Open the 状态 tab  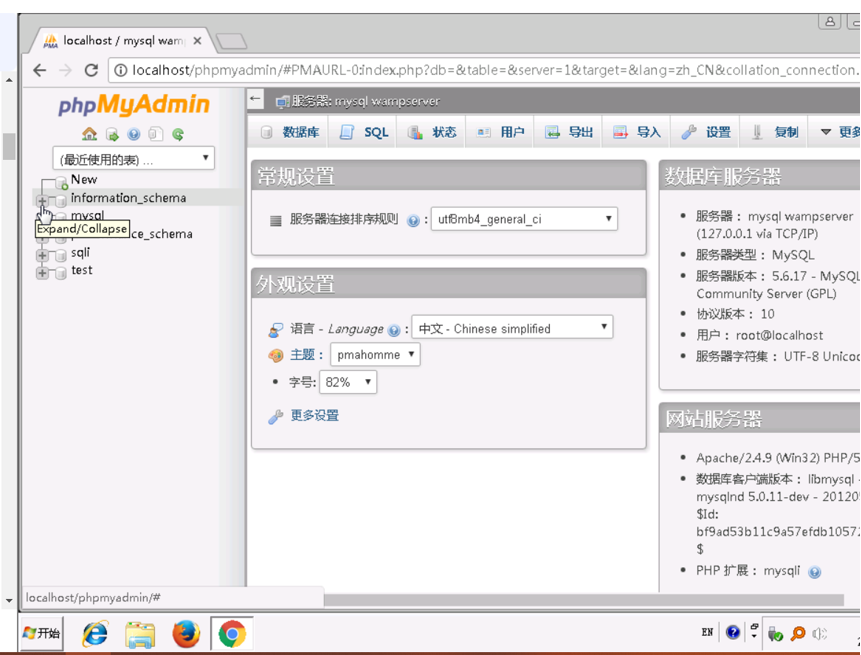click(432, 132)
